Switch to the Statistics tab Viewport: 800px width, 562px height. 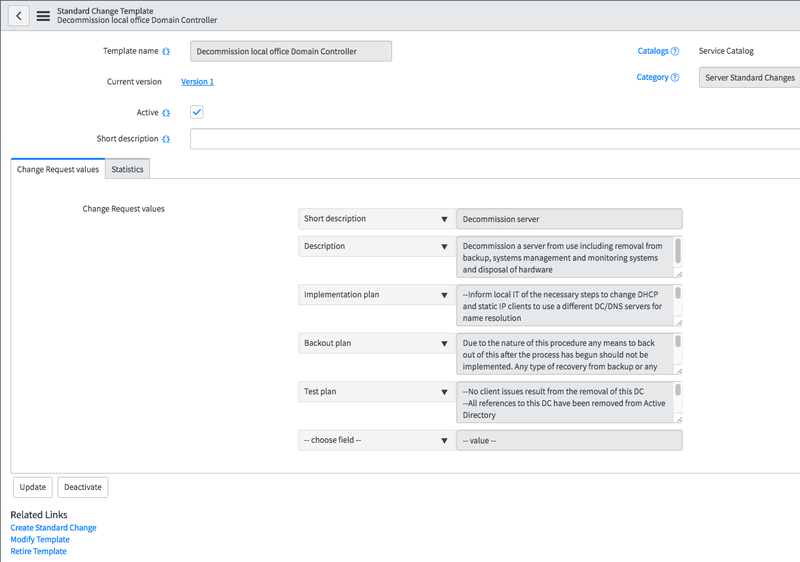click(128, 169)
